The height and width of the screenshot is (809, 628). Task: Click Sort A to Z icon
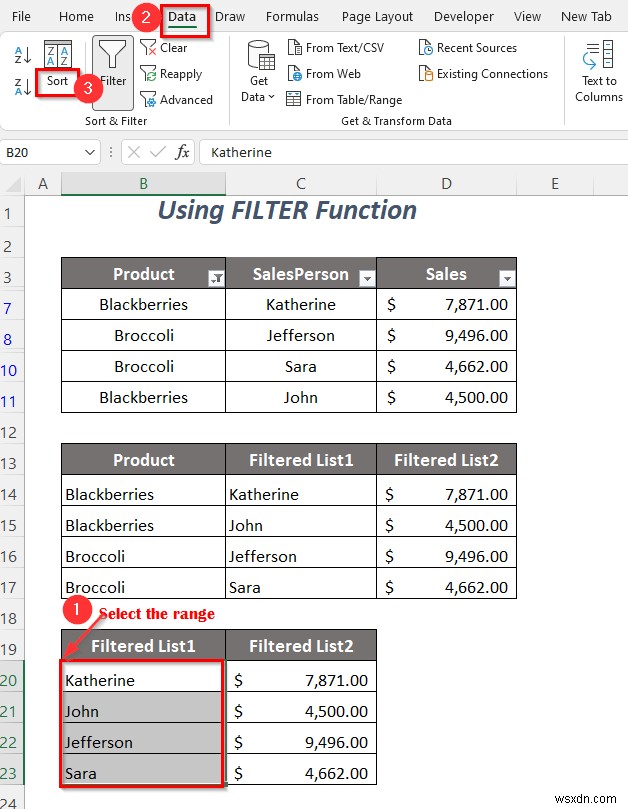tap(23, 55)
